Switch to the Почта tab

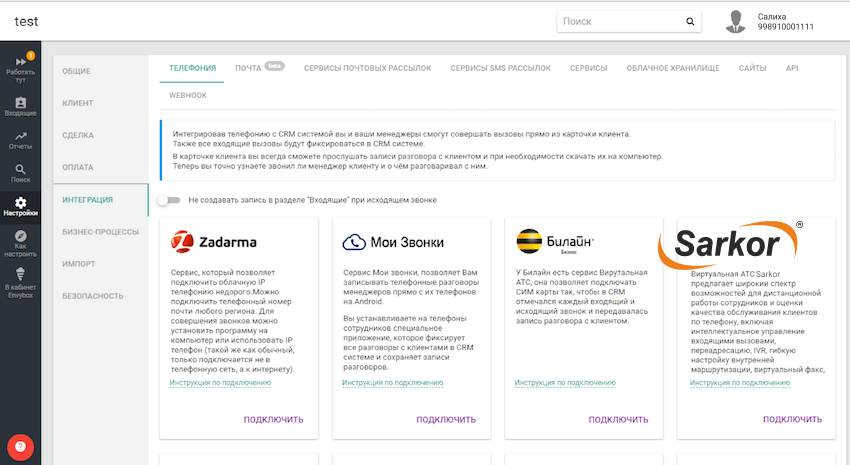pyautogui.click(x=248, y=68)
